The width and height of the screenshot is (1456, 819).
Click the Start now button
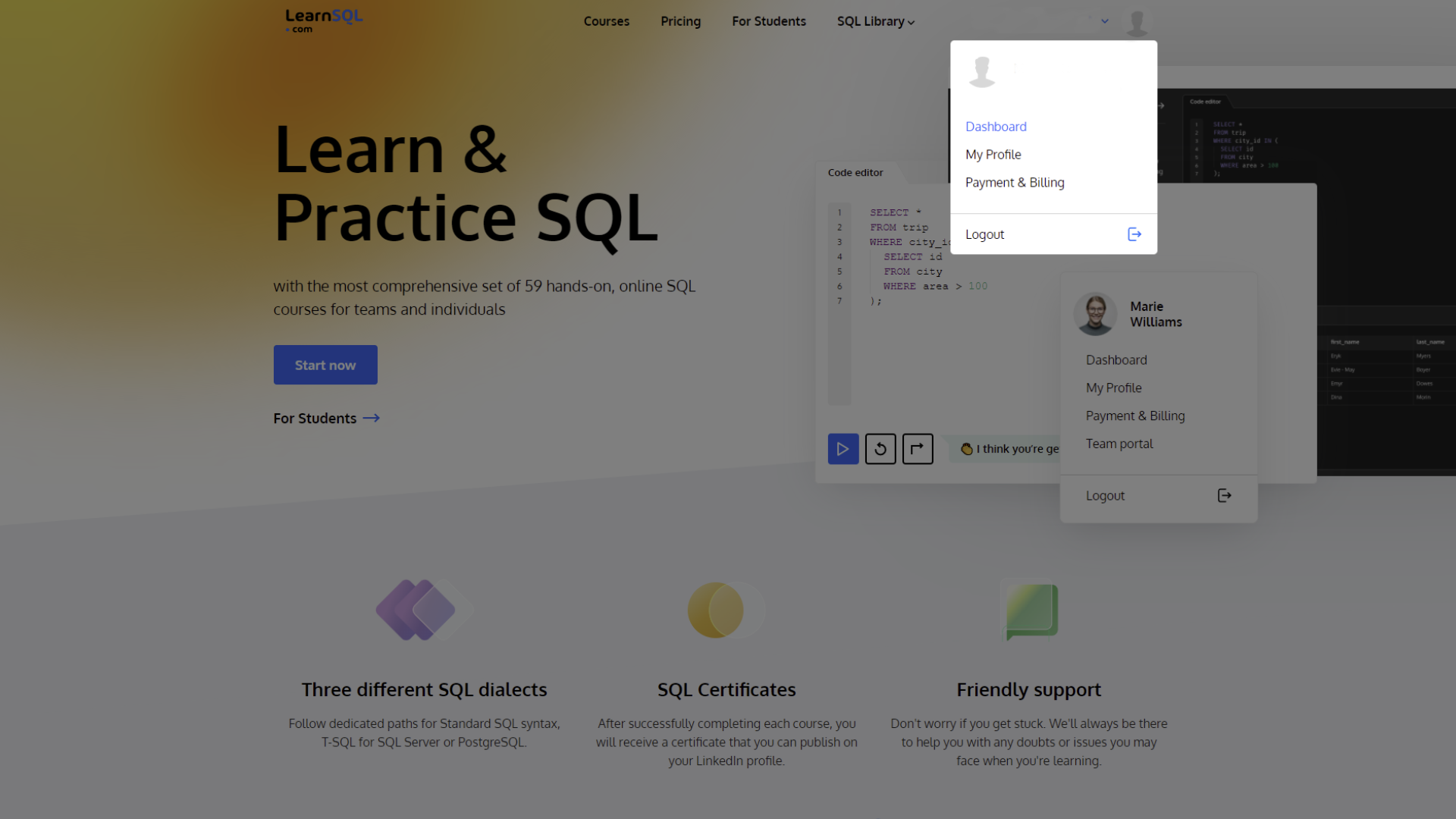(325, 365)
